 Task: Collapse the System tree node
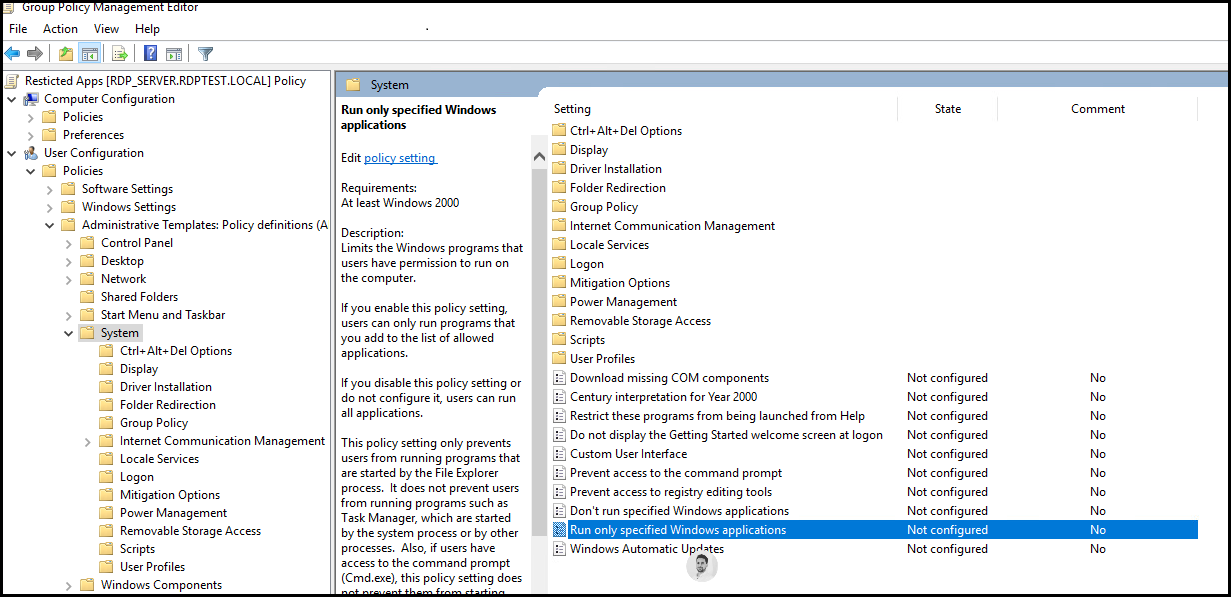(x=68, y=333)
